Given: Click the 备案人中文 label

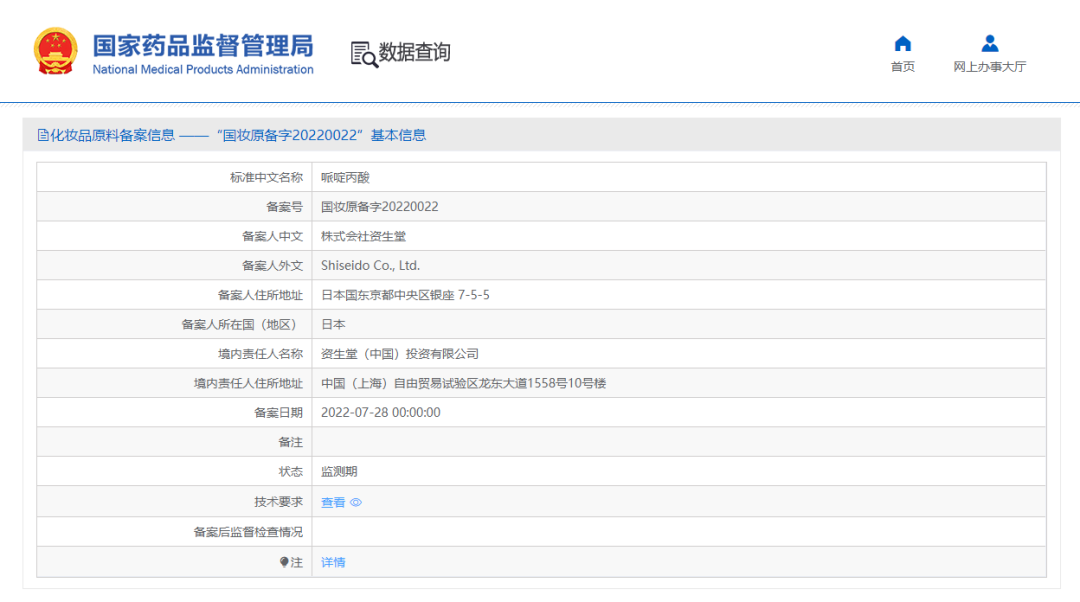Looking at the screenshot, I should [272, 236].
